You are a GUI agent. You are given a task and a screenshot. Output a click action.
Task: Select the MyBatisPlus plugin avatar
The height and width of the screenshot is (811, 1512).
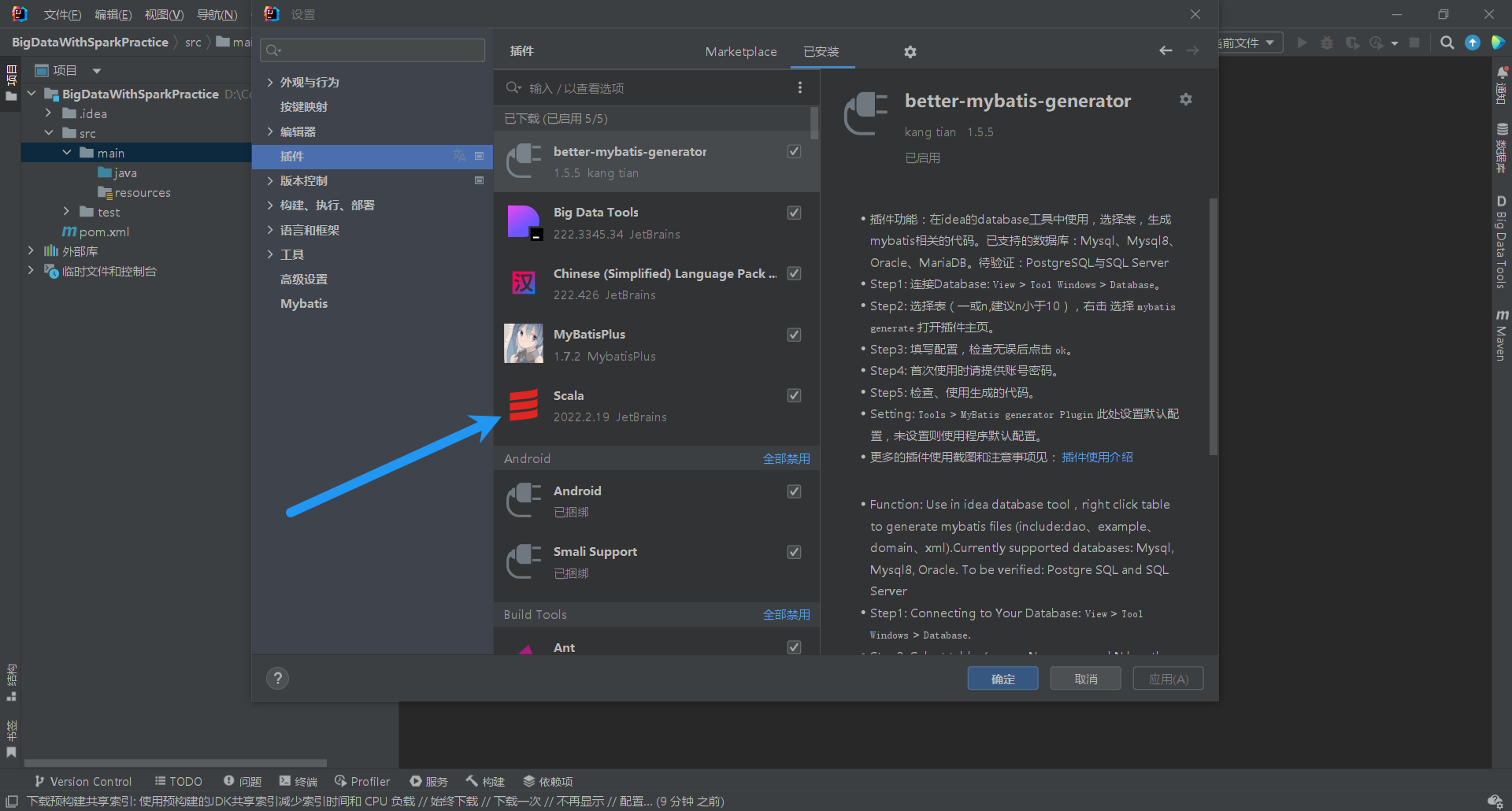[524, 344]
